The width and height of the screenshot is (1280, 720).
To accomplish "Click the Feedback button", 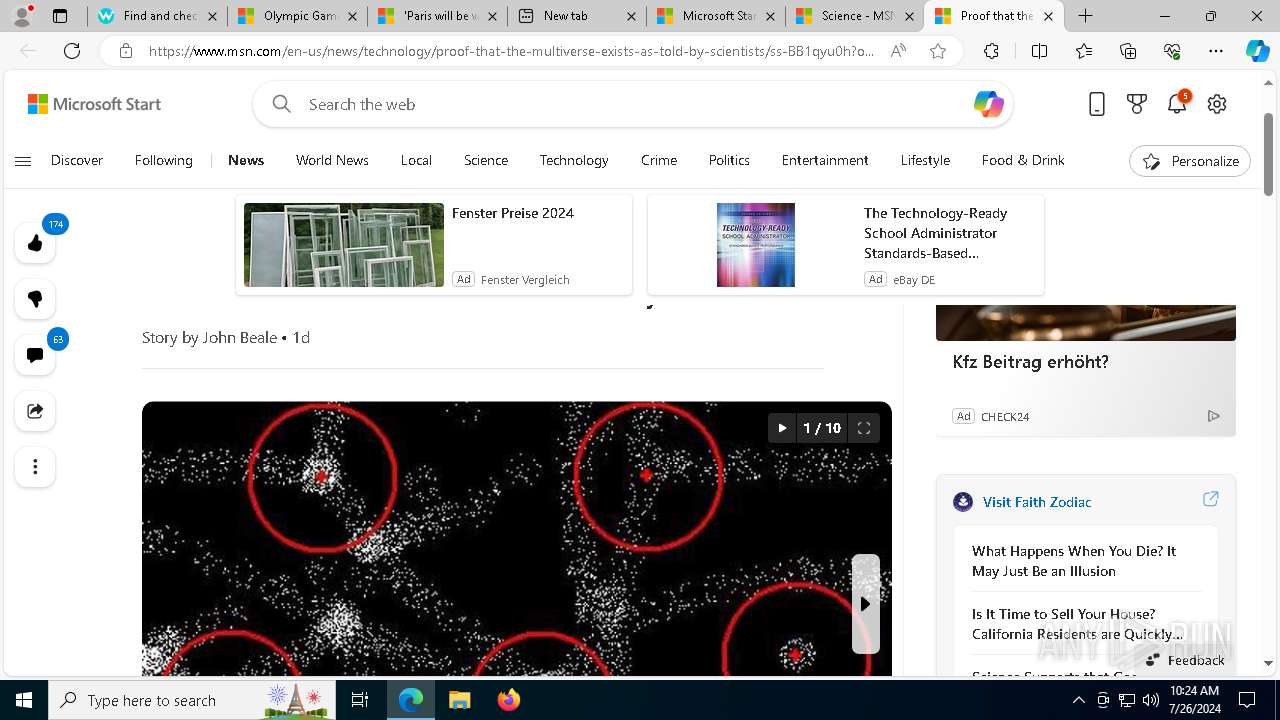I will [1185, 660].
